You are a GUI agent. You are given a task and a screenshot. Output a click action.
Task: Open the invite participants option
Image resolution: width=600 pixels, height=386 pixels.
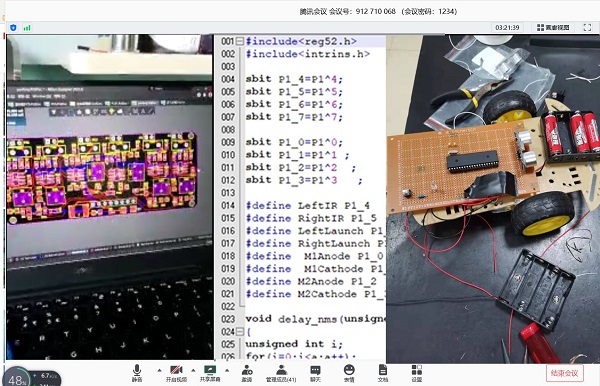[x=247, y=373]
